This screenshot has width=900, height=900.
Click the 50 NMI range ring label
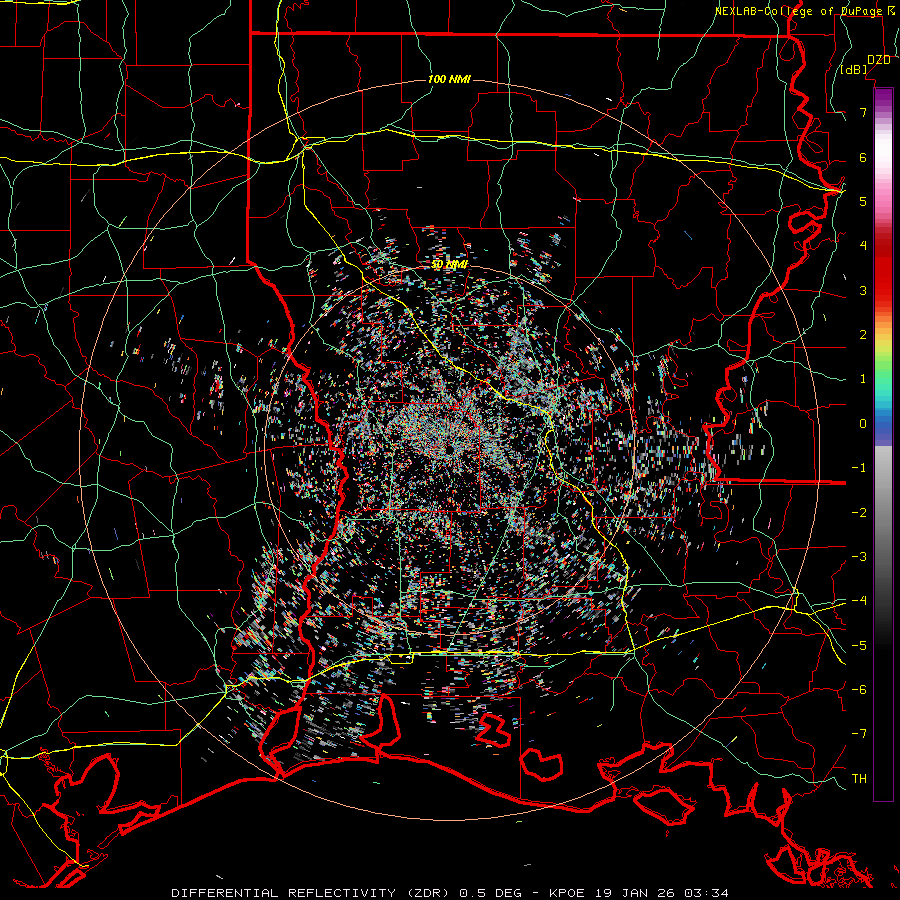click(449, 264)
